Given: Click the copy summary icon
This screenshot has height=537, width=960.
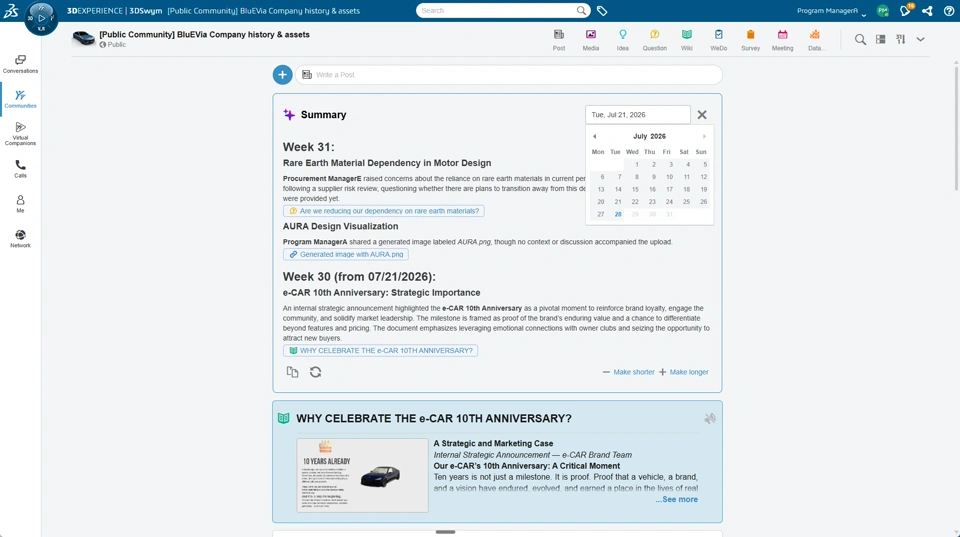Looking at the screenshot, I should click(x=293, y=372).
